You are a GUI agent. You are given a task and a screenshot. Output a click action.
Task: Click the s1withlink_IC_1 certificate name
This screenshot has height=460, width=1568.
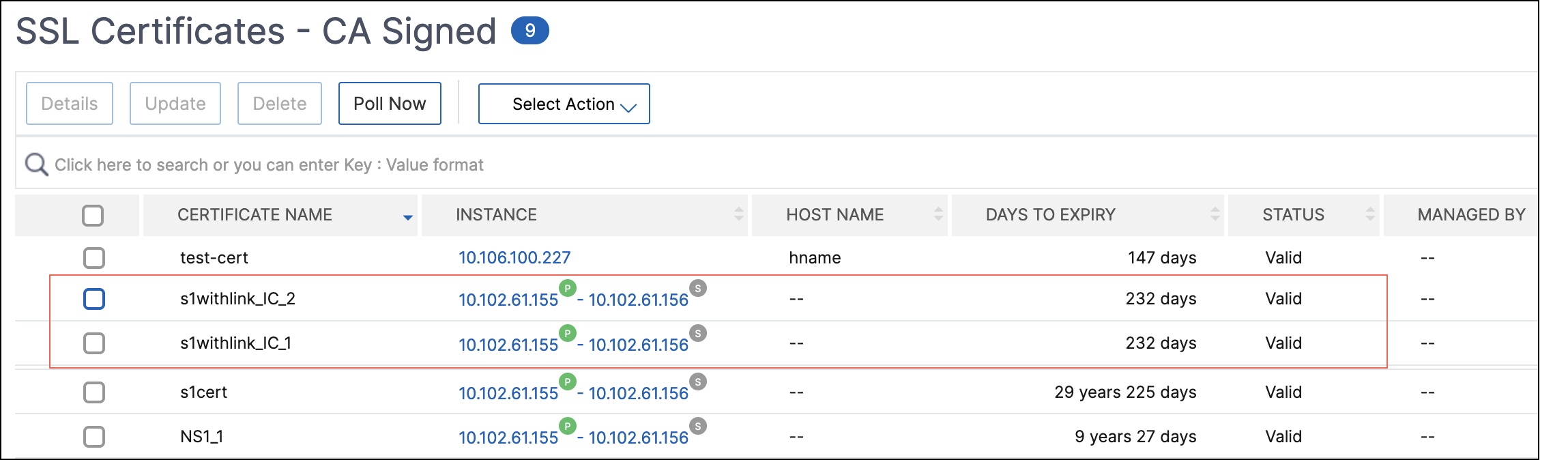tap(235, 343)
